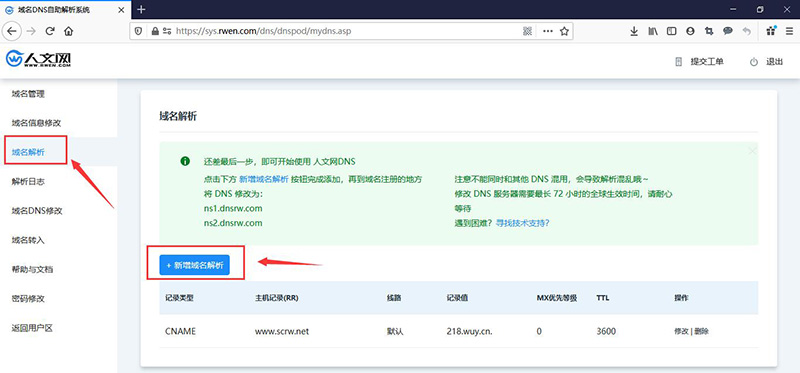
Task: Open a new browser tab
Action: click(141, 9)
